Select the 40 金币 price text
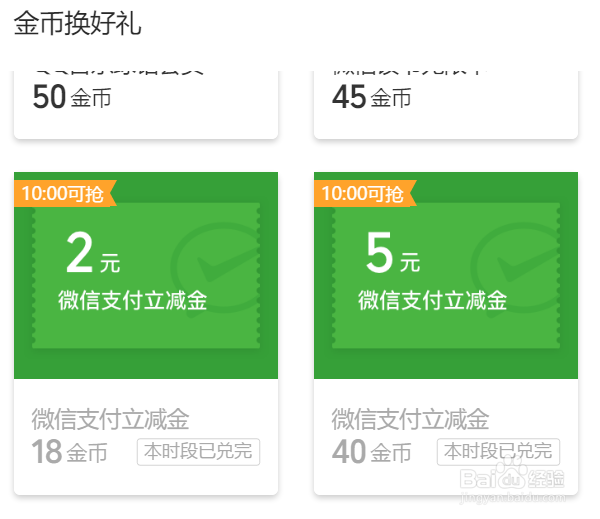The height and width of the screenshot is (519, 600). pyautogui.click(x=372, y=452)
